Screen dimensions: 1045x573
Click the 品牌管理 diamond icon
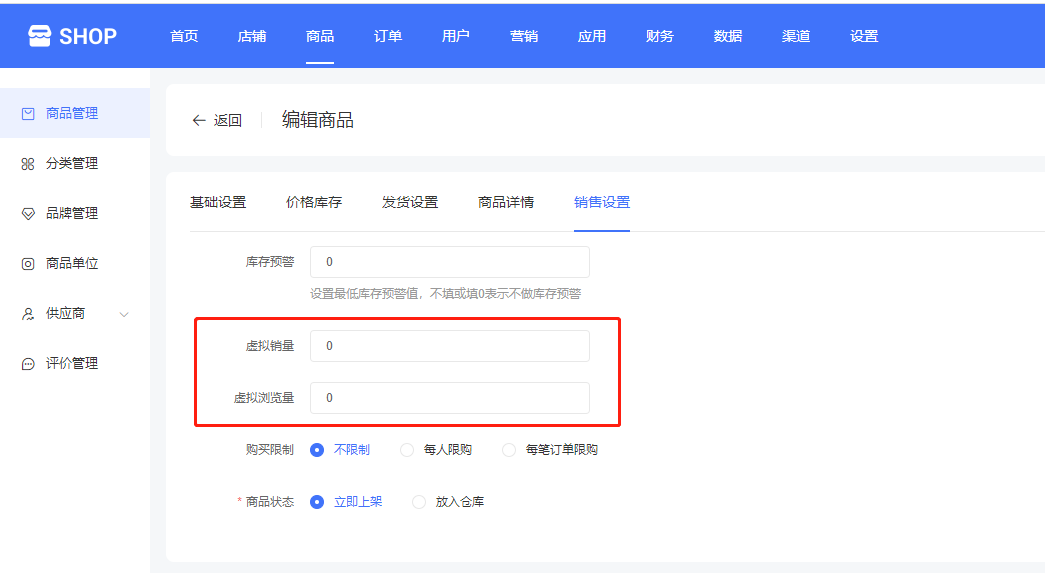click(x=28, y=214)
